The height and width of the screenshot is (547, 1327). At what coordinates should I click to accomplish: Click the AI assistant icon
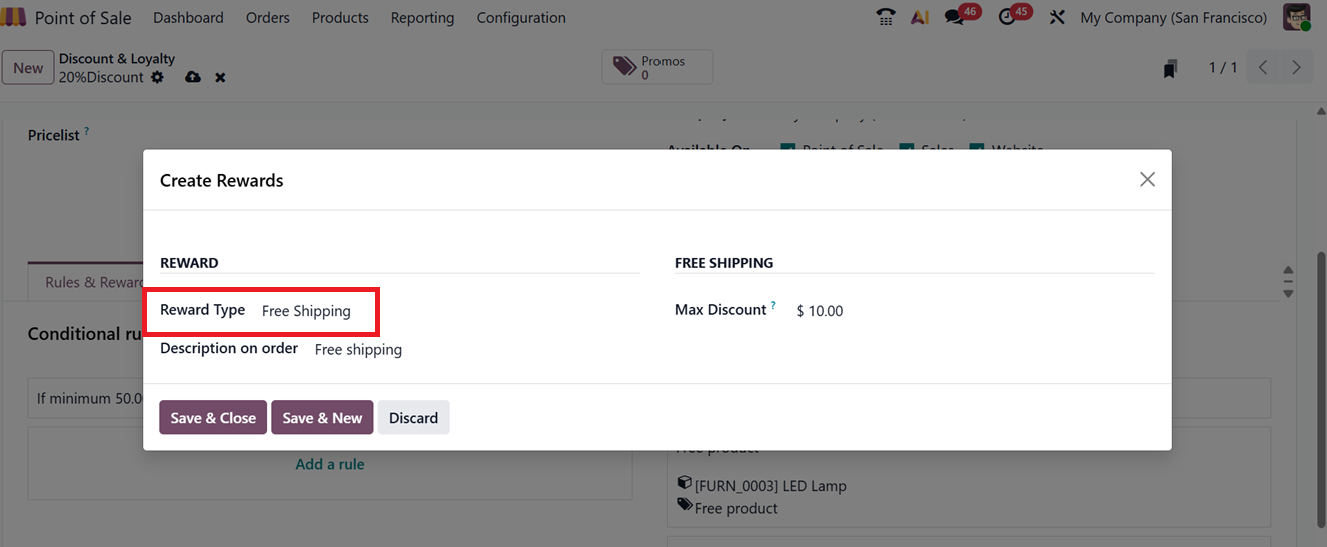920,17
